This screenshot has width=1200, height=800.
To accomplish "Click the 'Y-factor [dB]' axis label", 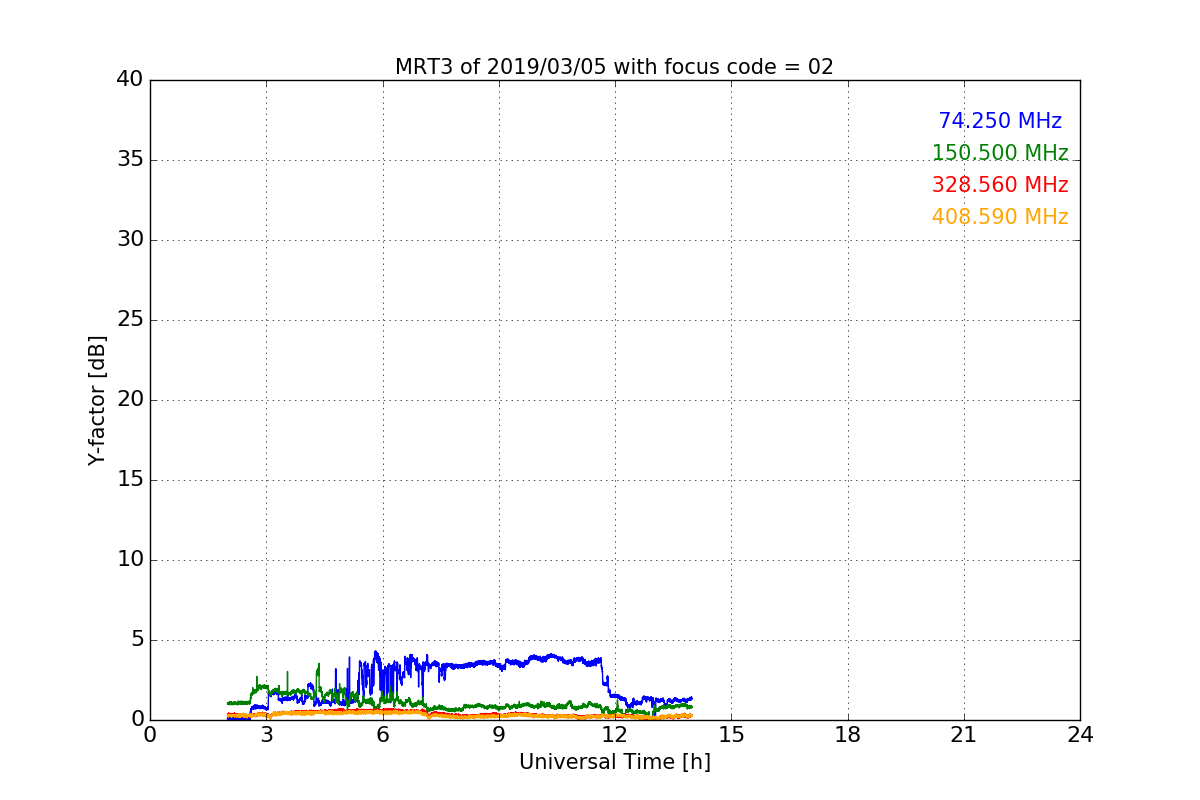I will click(x=97, y=400).
